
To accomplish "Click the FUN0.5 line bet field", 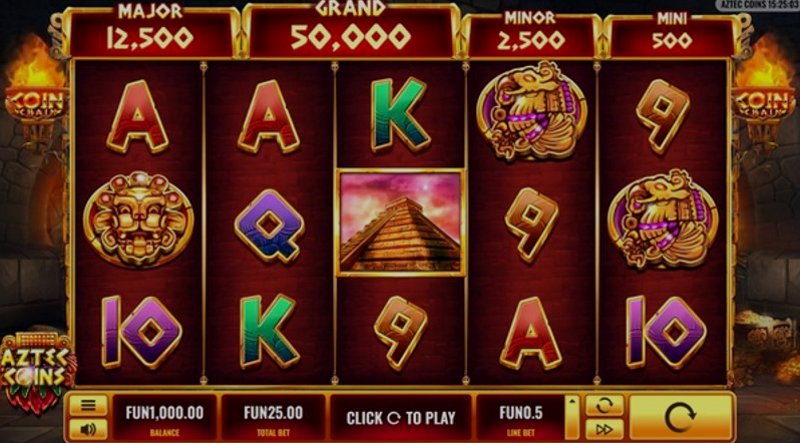I will (520, 417).
